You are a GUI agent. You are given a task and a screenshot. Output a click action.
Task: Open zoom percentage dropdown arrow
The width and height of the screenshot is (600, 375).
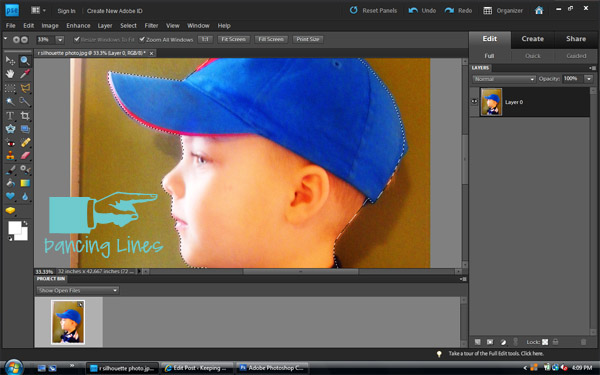(x=60, y=39)
